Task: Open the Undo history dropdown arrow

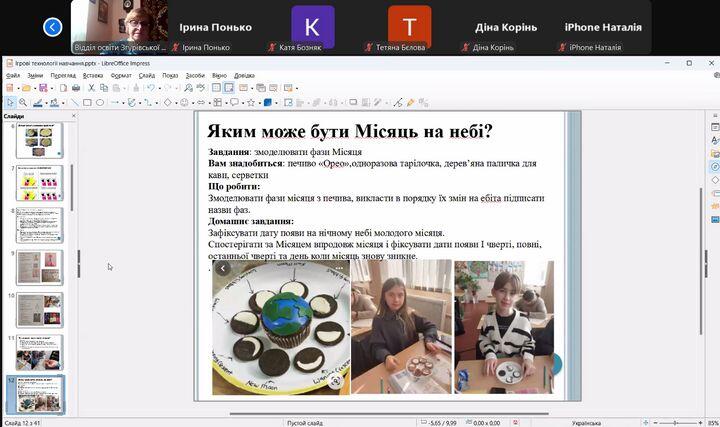Action: click(159, 88)
